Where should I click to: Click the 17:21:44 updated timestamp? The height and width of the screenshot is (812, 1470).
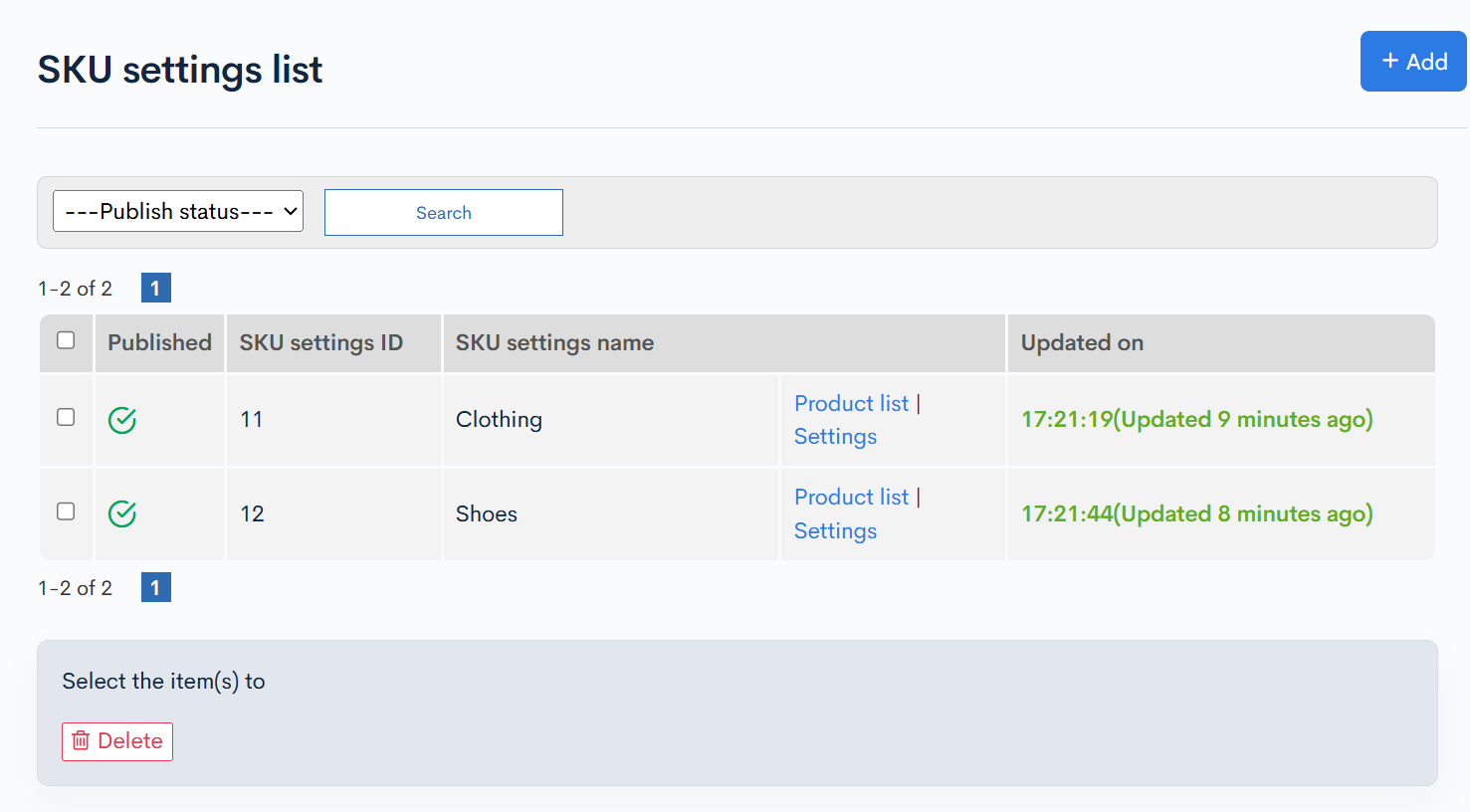pos(1197,513)
